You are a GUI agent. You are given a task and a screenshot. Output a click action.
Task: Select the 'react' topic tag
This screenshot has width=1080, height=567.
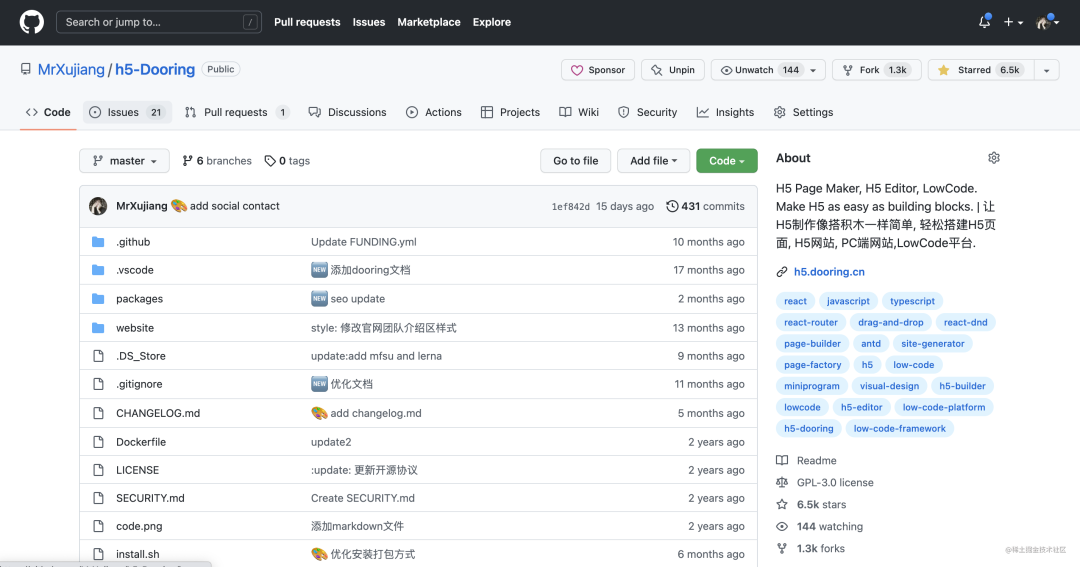pos(796,301)
